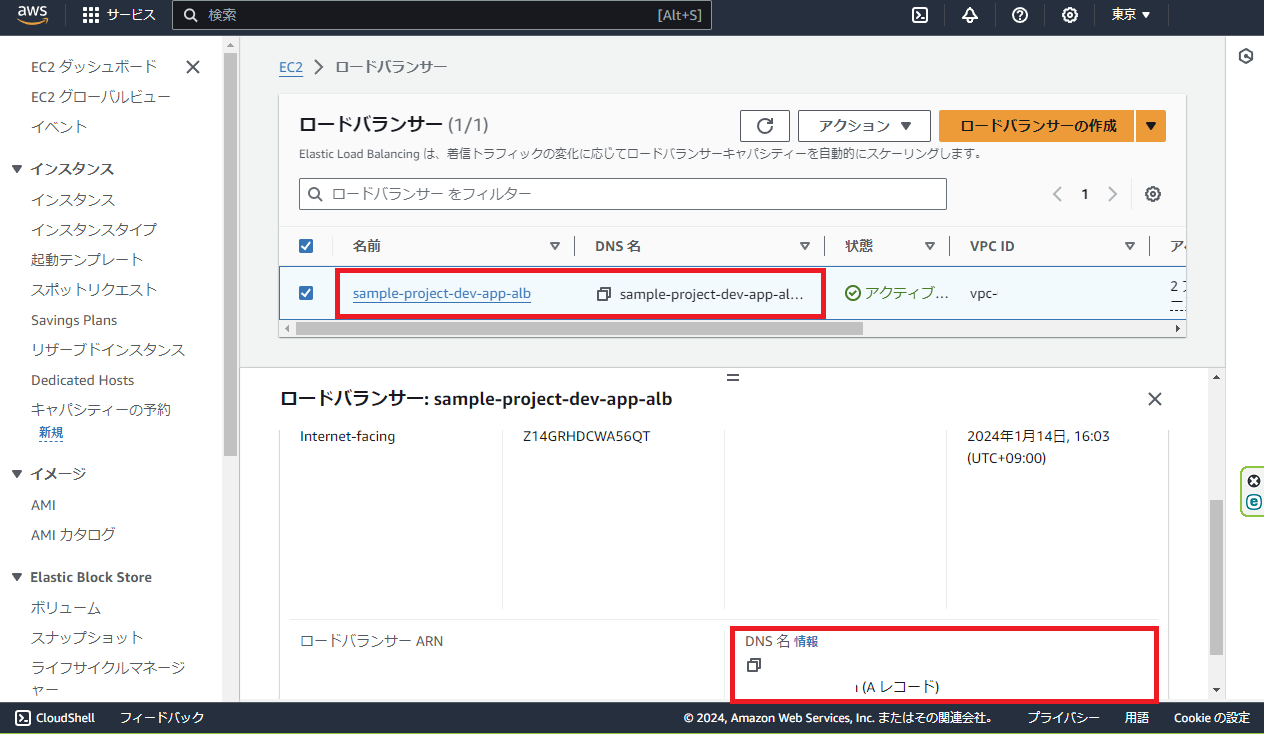
Task: Open the sample-project-dev-app-alb name link
Action: pyautogui.click(x=442, y=294)
